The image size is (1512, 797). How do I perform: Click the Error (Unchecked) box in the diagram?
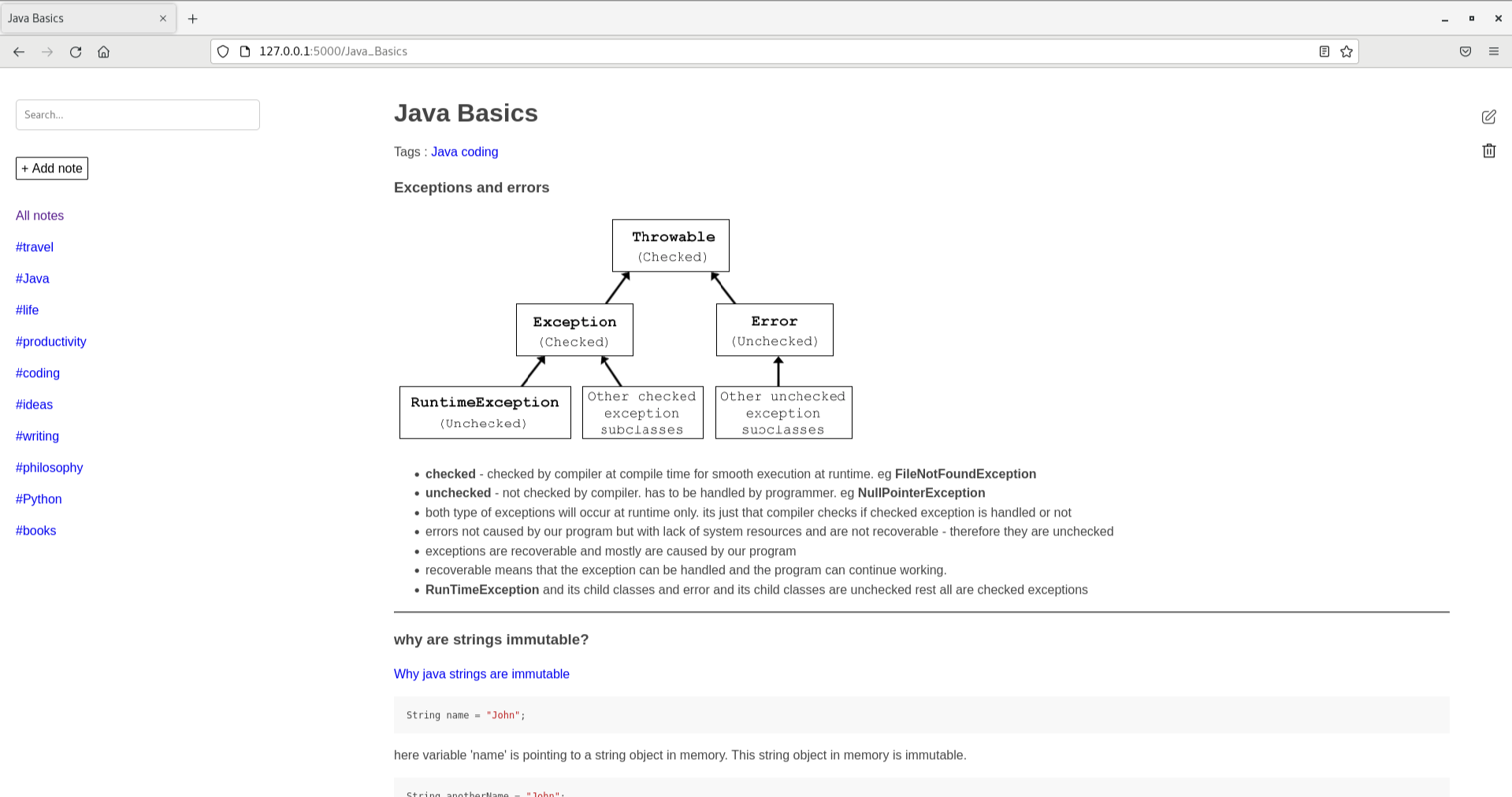pos(775,330)
